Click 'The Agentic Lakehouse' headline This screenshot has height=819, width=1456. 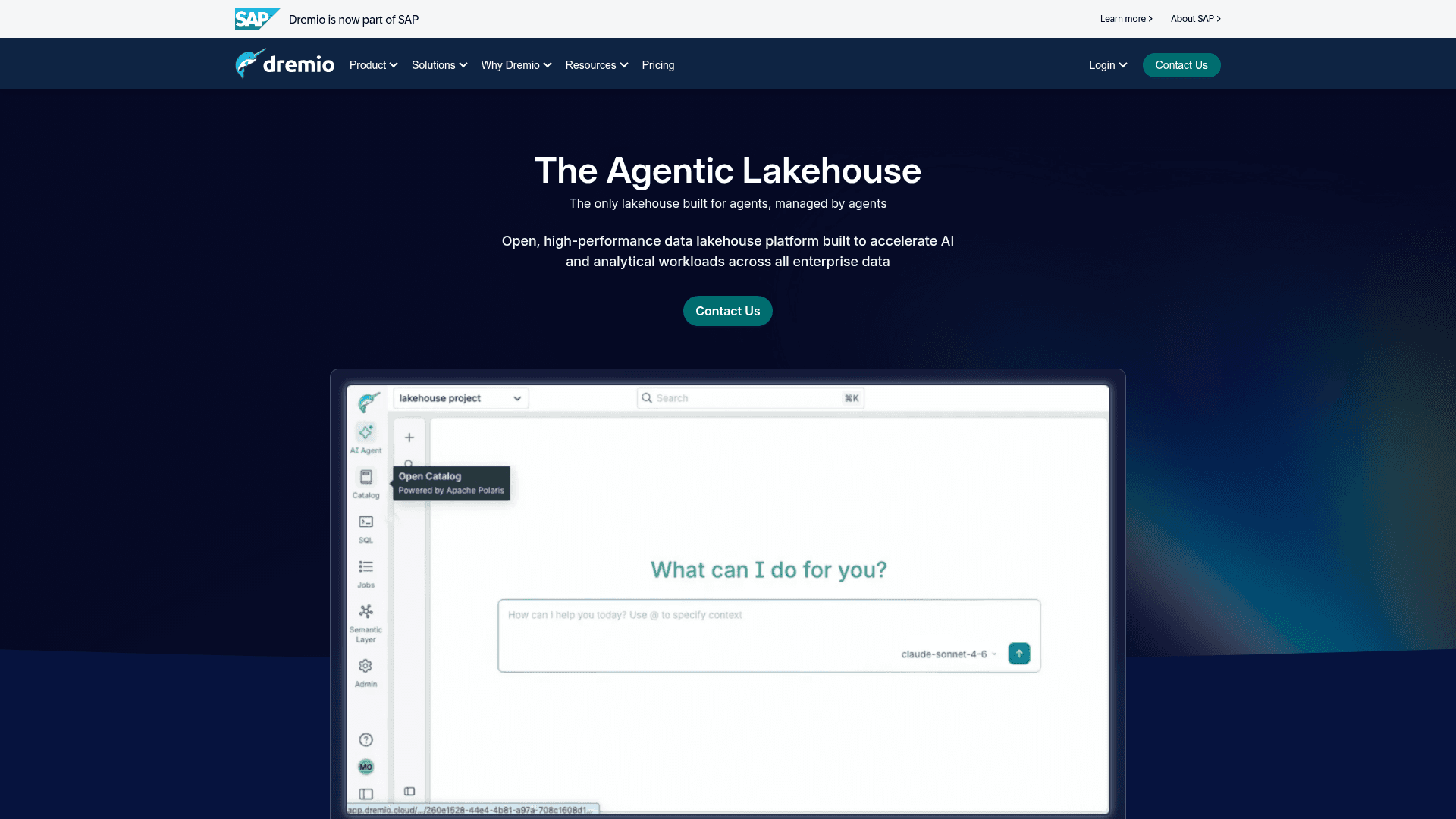click(727, 171)
